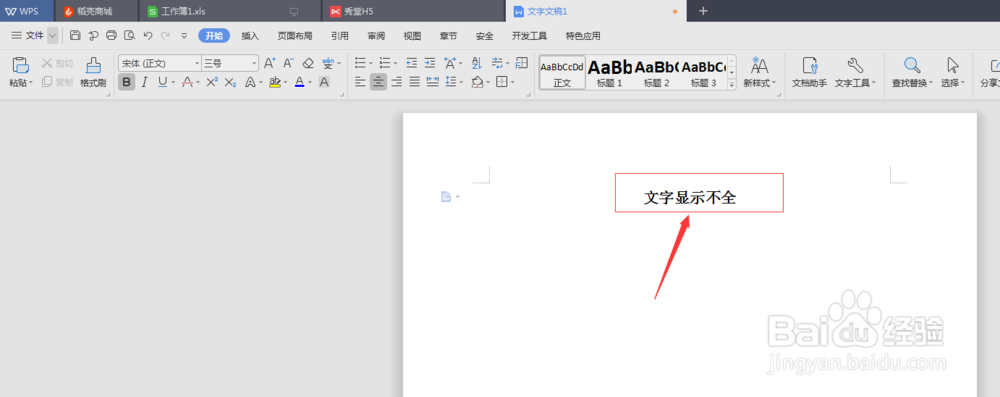
Task: Open Print Preview icon
Action: 130,36
